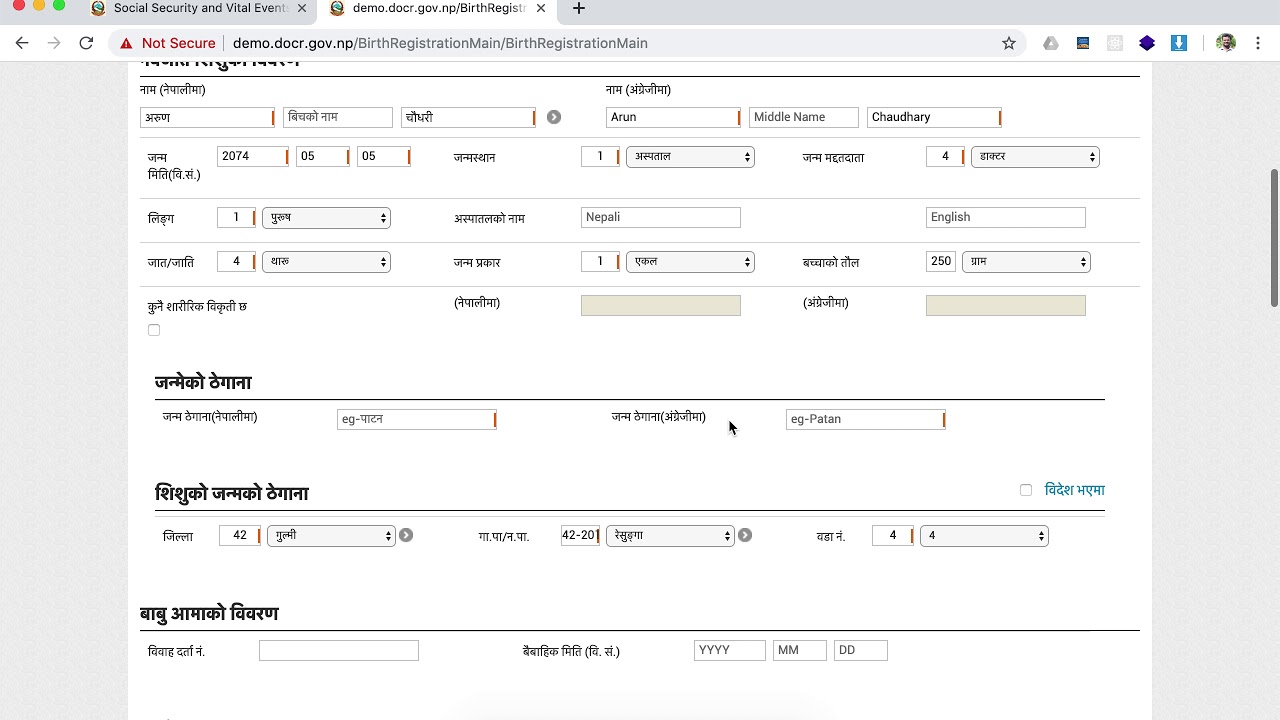Click the Google Drive extension icon
The height and width of the screenshot is (720, 1280).
[1051, 43]
